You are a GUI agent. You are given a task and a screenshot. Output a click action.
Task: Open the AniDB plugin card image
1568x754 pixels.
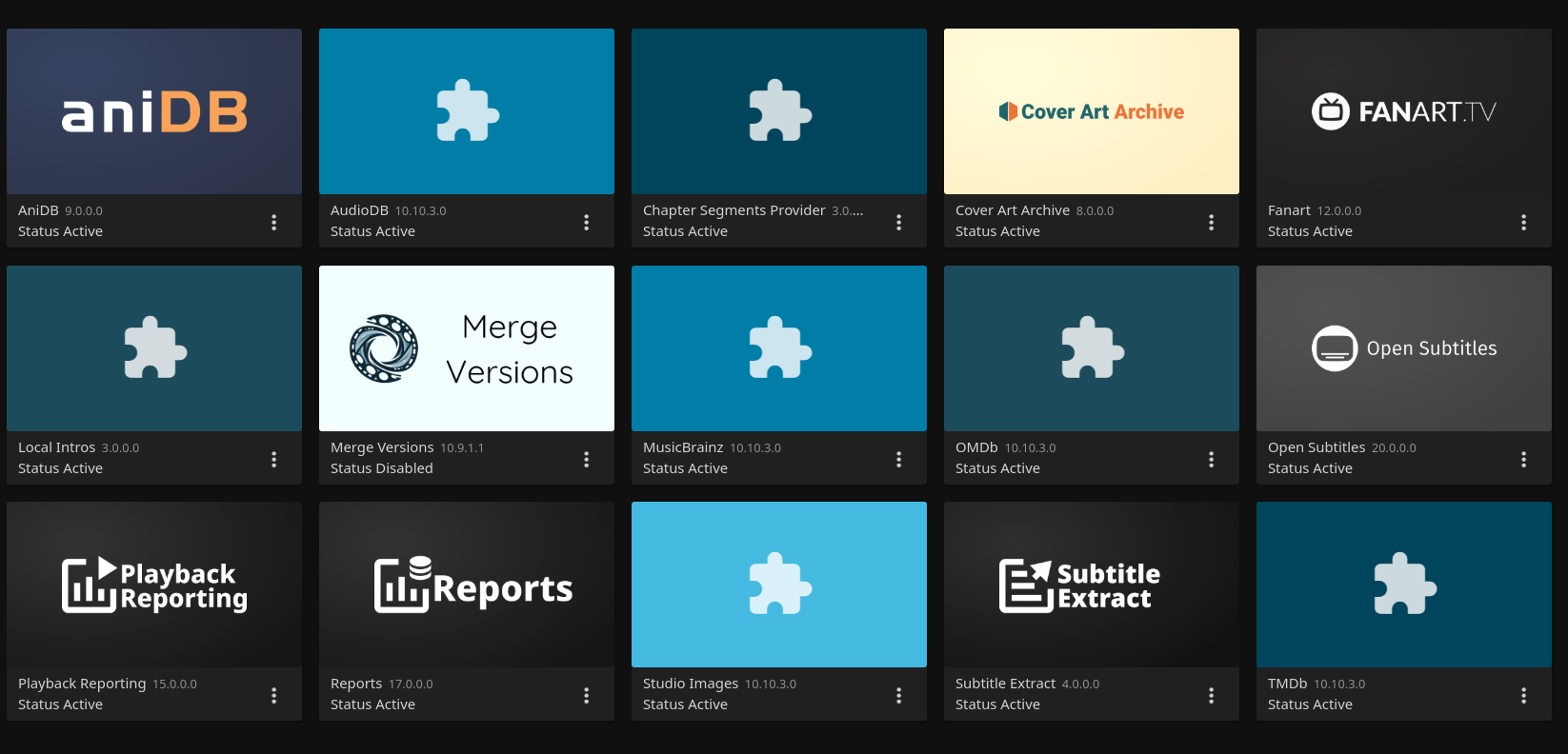coord(154,111)
